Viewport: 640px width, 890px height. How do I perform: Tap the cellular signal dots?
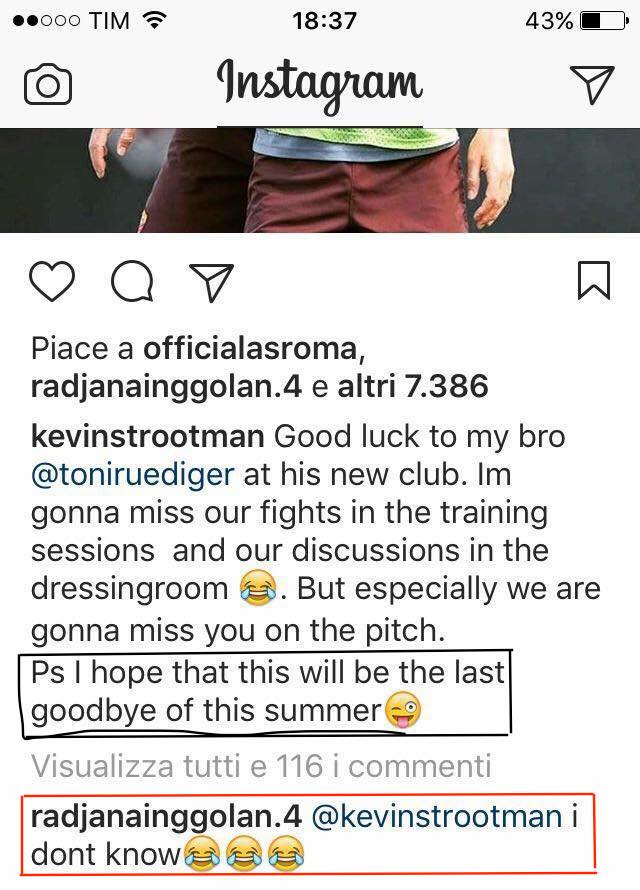(x=46, y=21)
